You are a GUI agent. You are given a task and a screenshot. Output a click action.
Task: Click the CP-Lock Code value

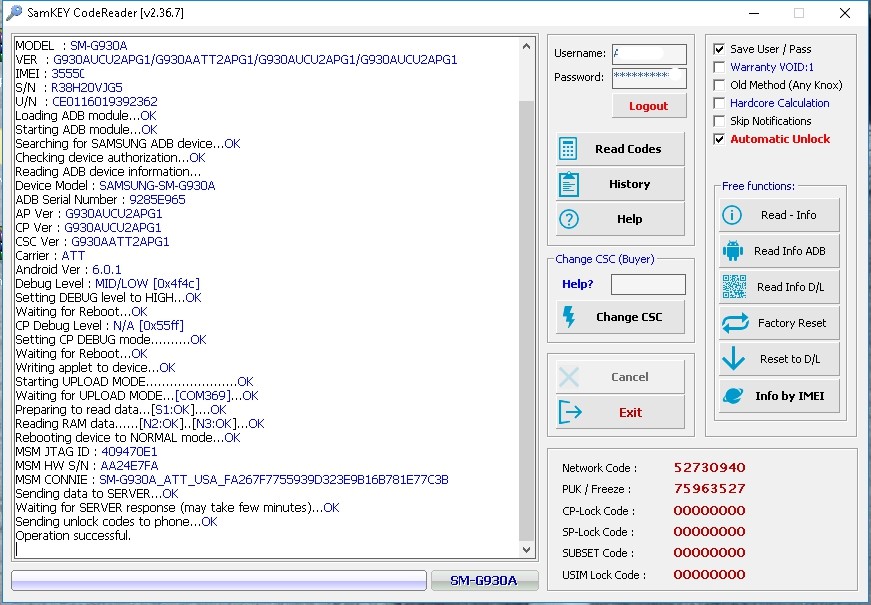(709, 510)
